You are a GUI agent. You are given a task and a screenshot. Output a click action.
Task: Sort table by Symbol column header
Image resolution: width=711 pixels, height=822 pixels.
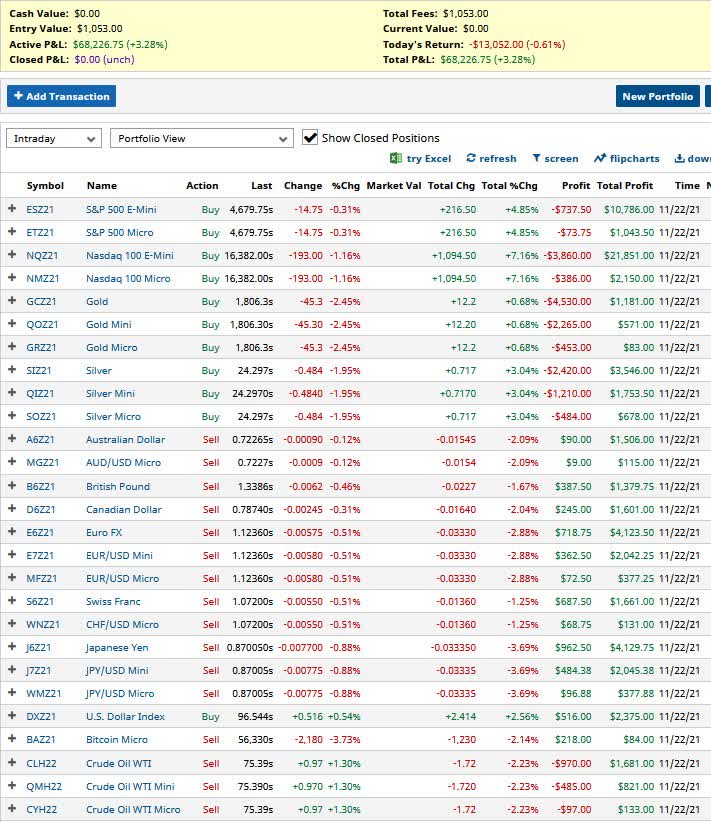tap(45, 186)
